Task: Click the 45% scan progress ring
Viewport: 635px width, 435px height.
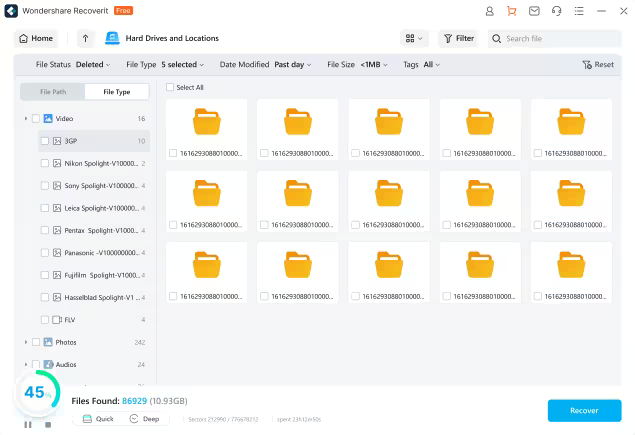Action: (x=37, y=392)
